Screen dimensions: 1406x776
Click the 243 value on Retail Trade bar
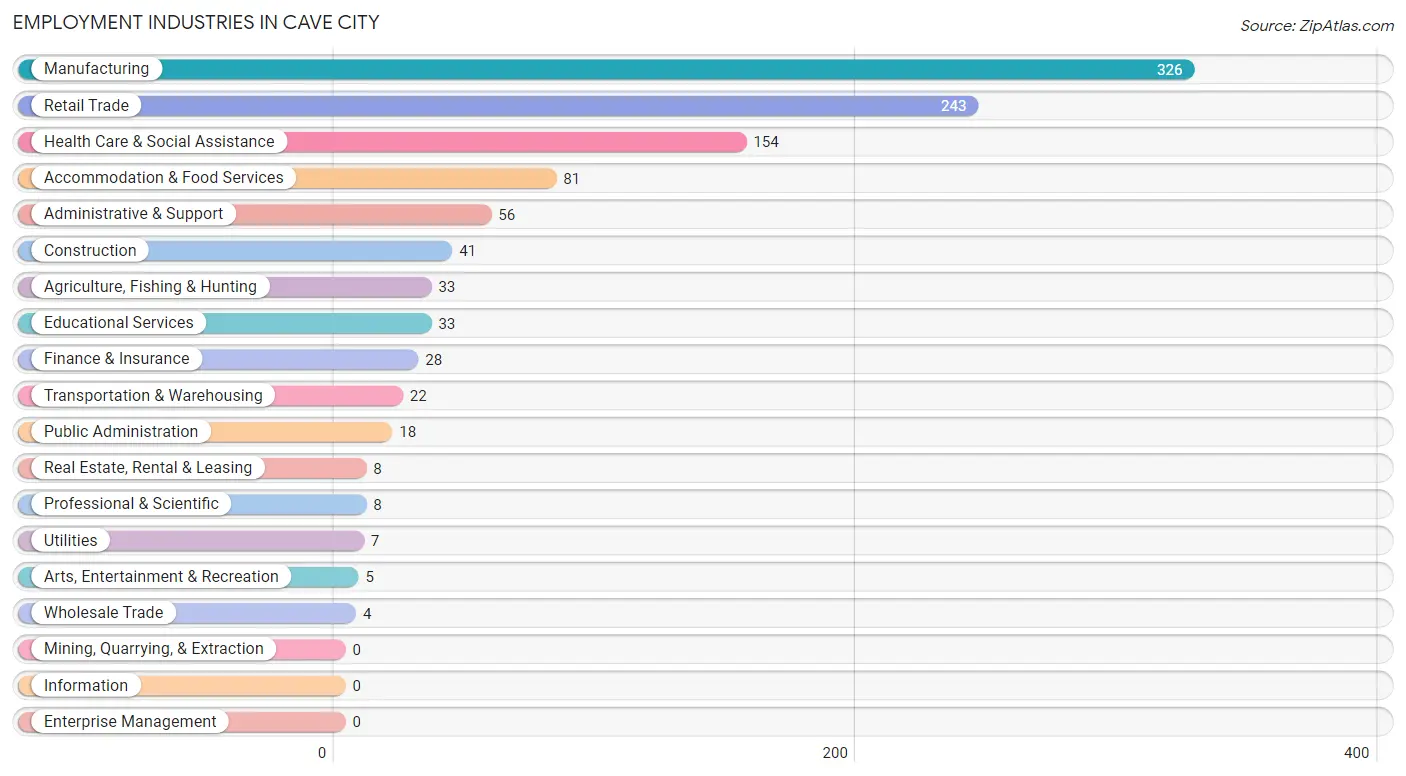tap(953, 106)
